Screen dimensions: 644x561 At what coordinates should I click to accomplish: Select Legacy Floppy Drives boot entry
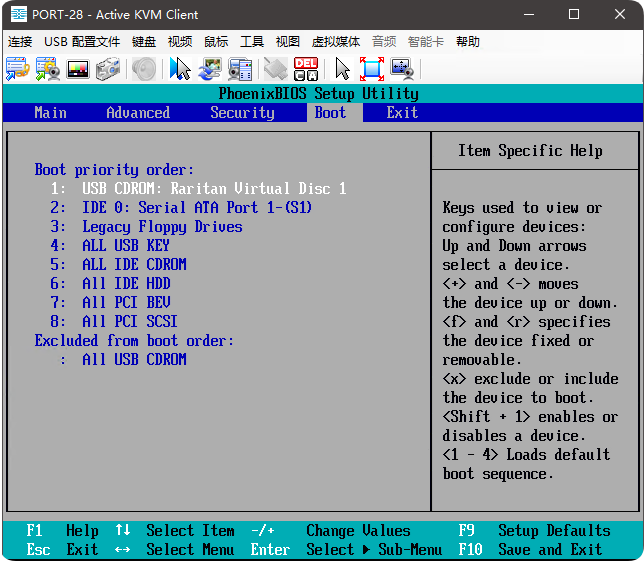(x=162, y=227)
